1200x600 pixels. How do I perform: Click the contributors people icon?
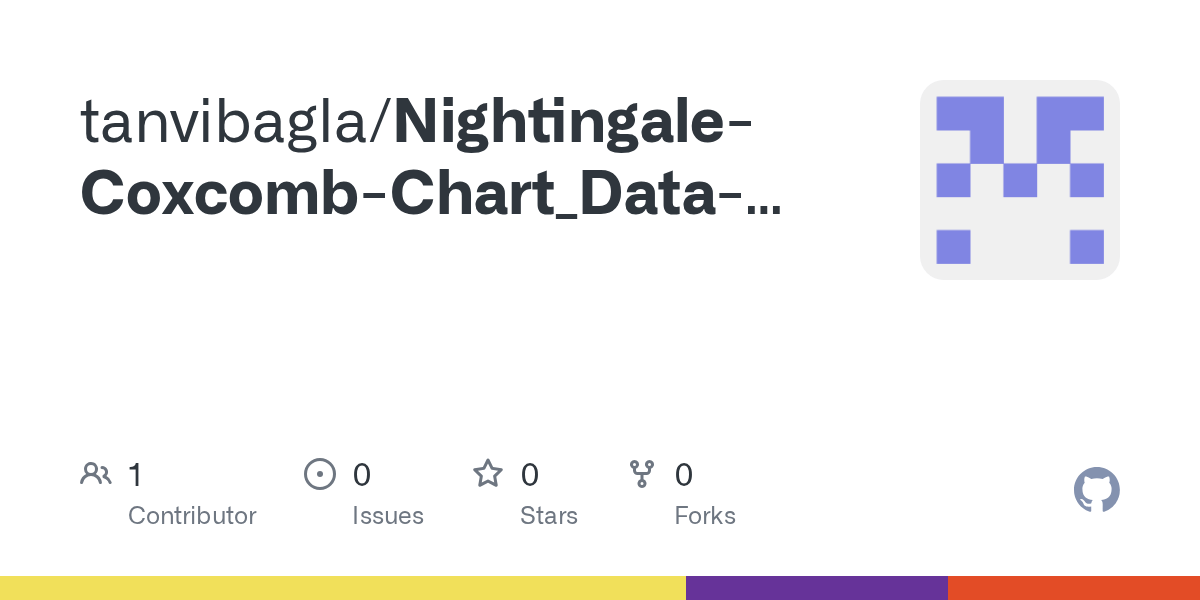tap(96, 474)
